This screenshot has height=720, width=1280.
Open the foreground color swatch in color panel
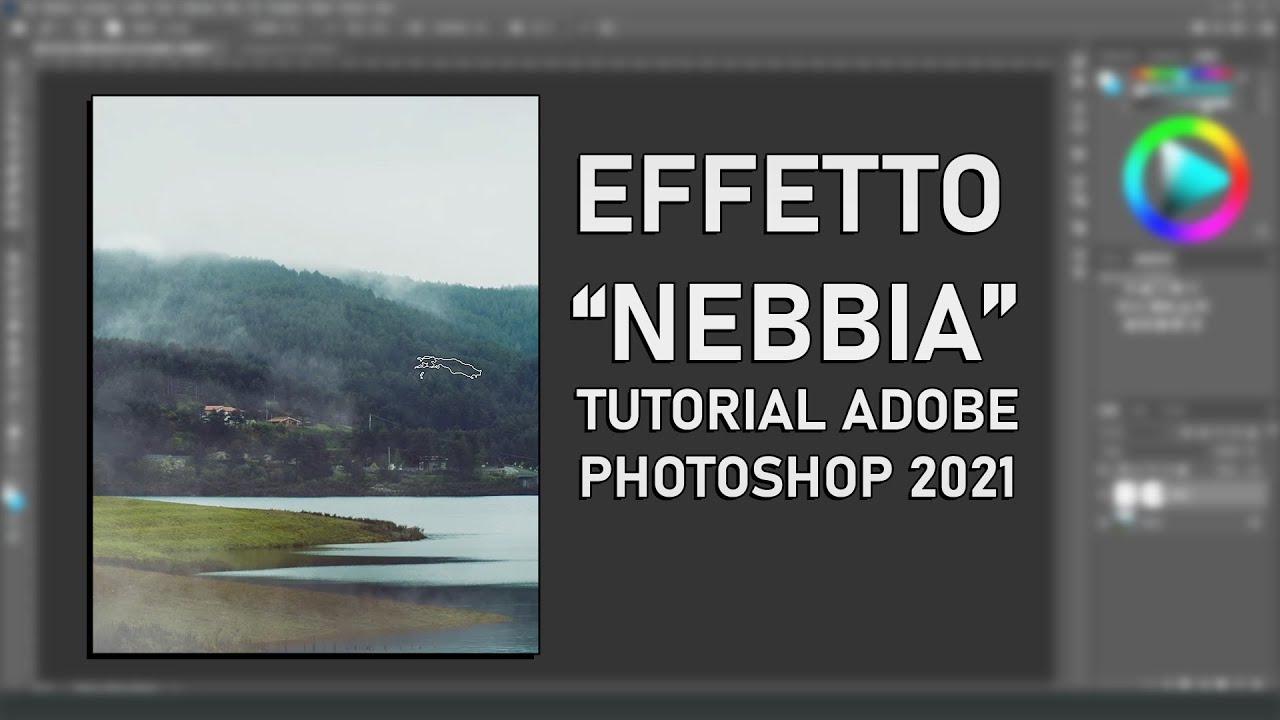point(1107,81)
